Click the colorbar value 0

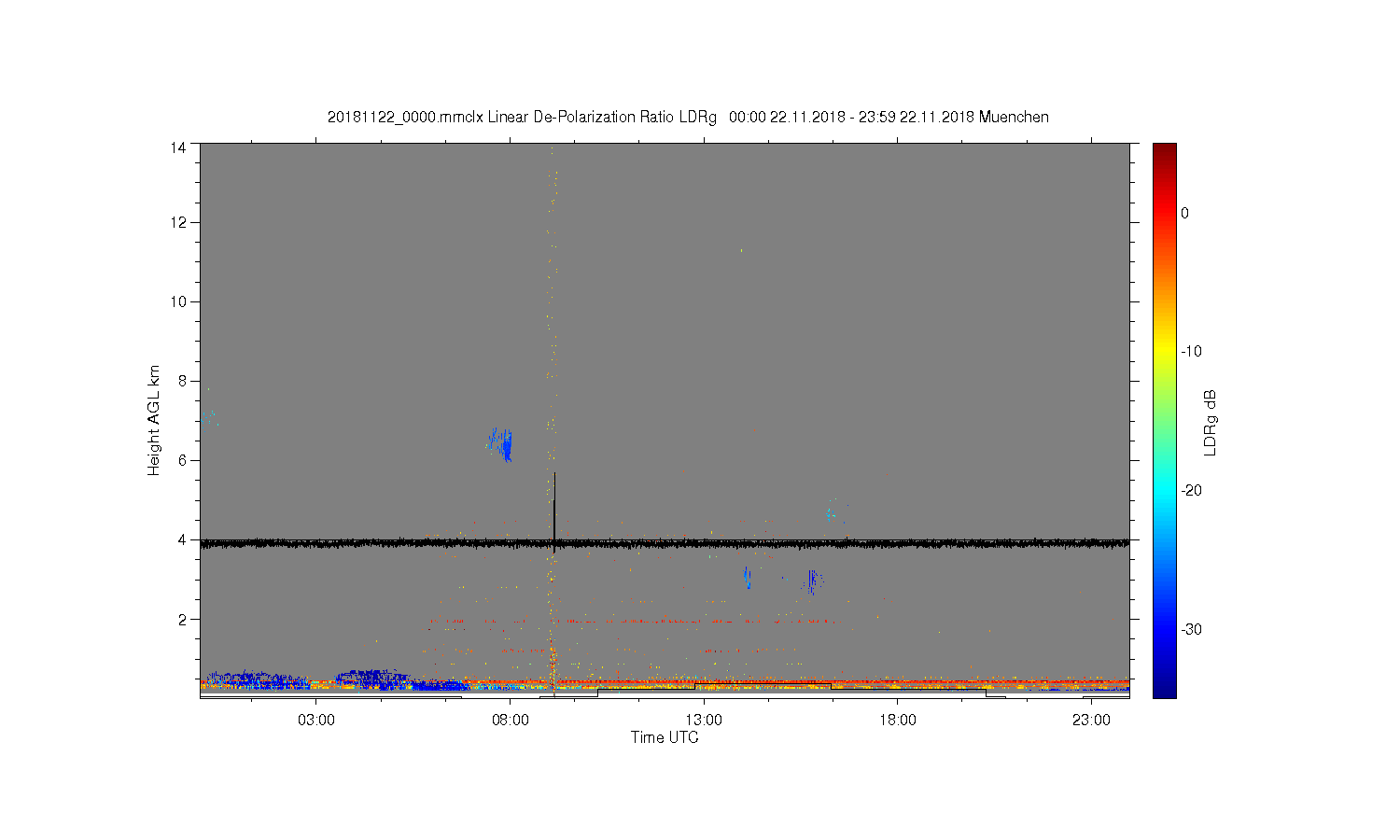pyautogui.click(x=1184, y=213)
